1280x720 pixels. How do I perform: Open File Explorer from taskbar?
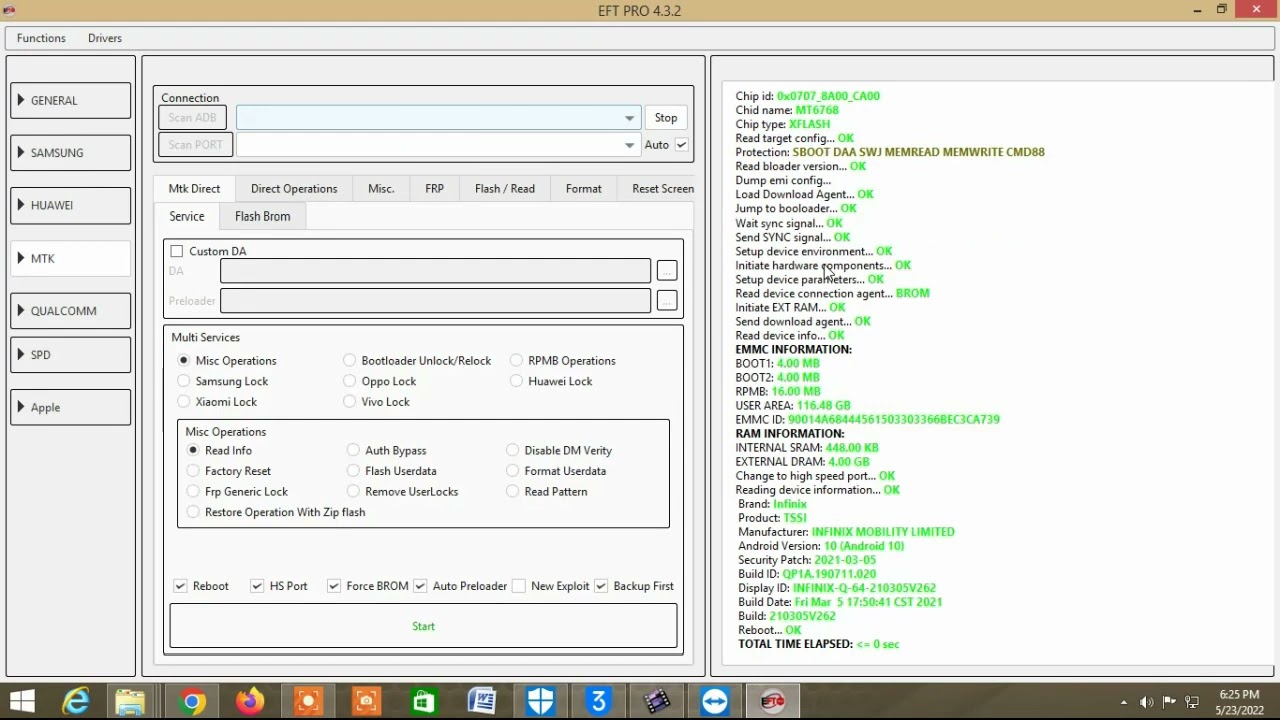coord(130,701)
